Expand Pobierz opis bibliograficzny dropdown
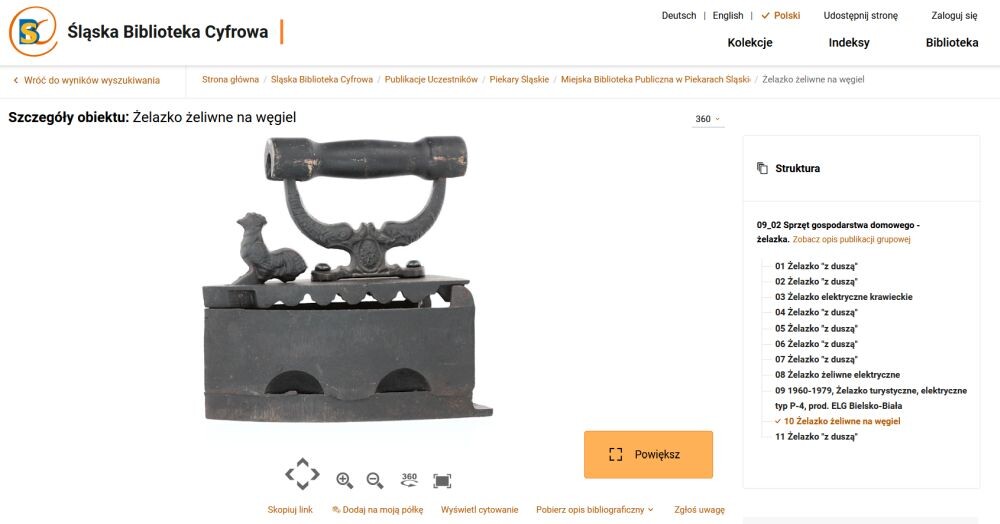This screenshot has height=524, width=1000. click(x=594, y=510)
